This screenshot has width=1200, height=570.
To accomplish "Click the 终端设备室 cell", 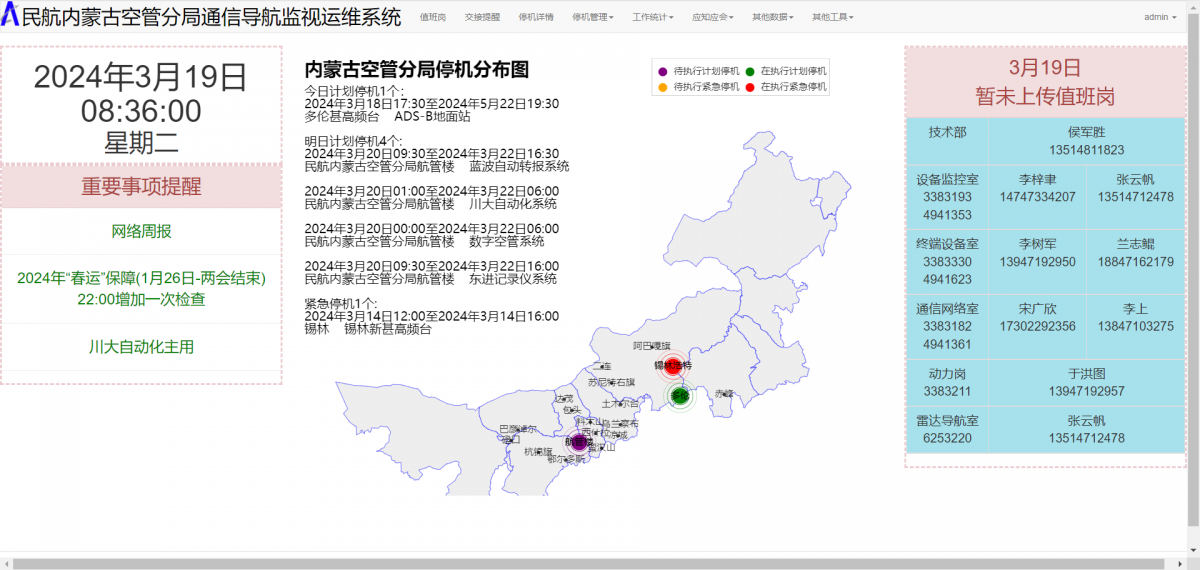I will [x=947, y=263].
